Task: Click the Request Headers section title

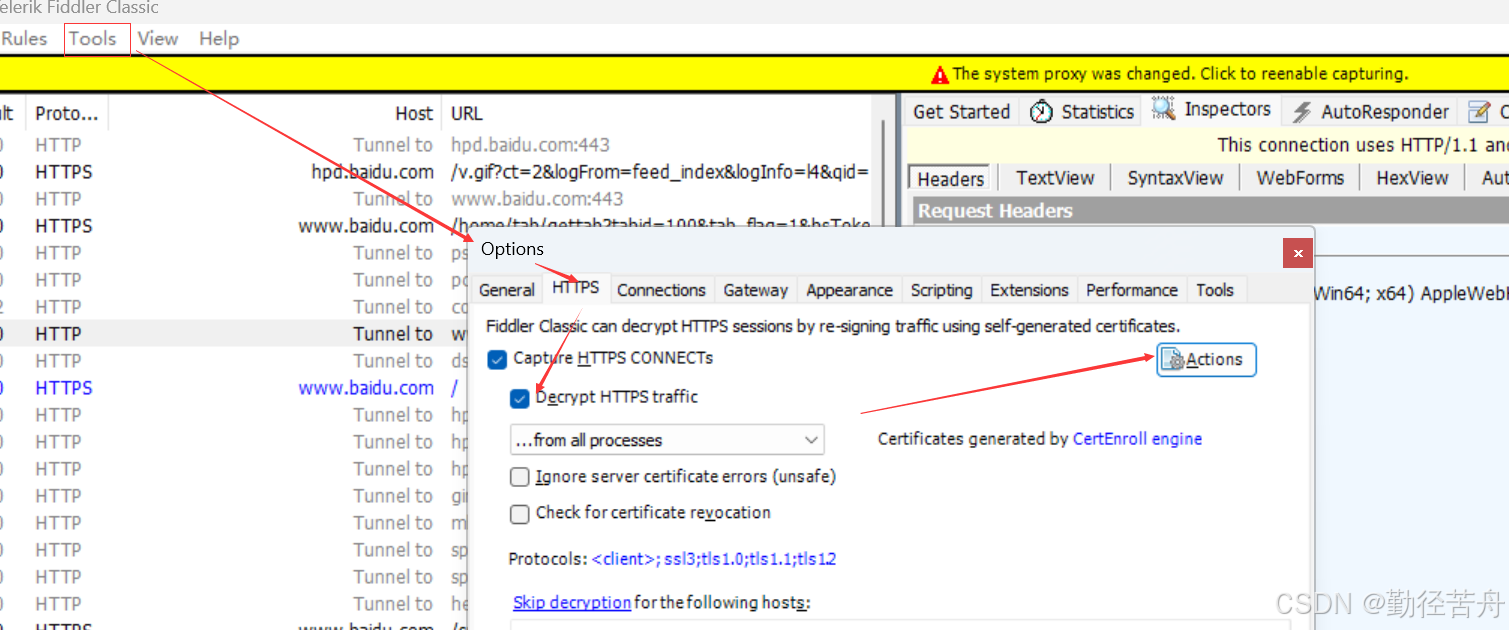Action: (x=995, y=211)
